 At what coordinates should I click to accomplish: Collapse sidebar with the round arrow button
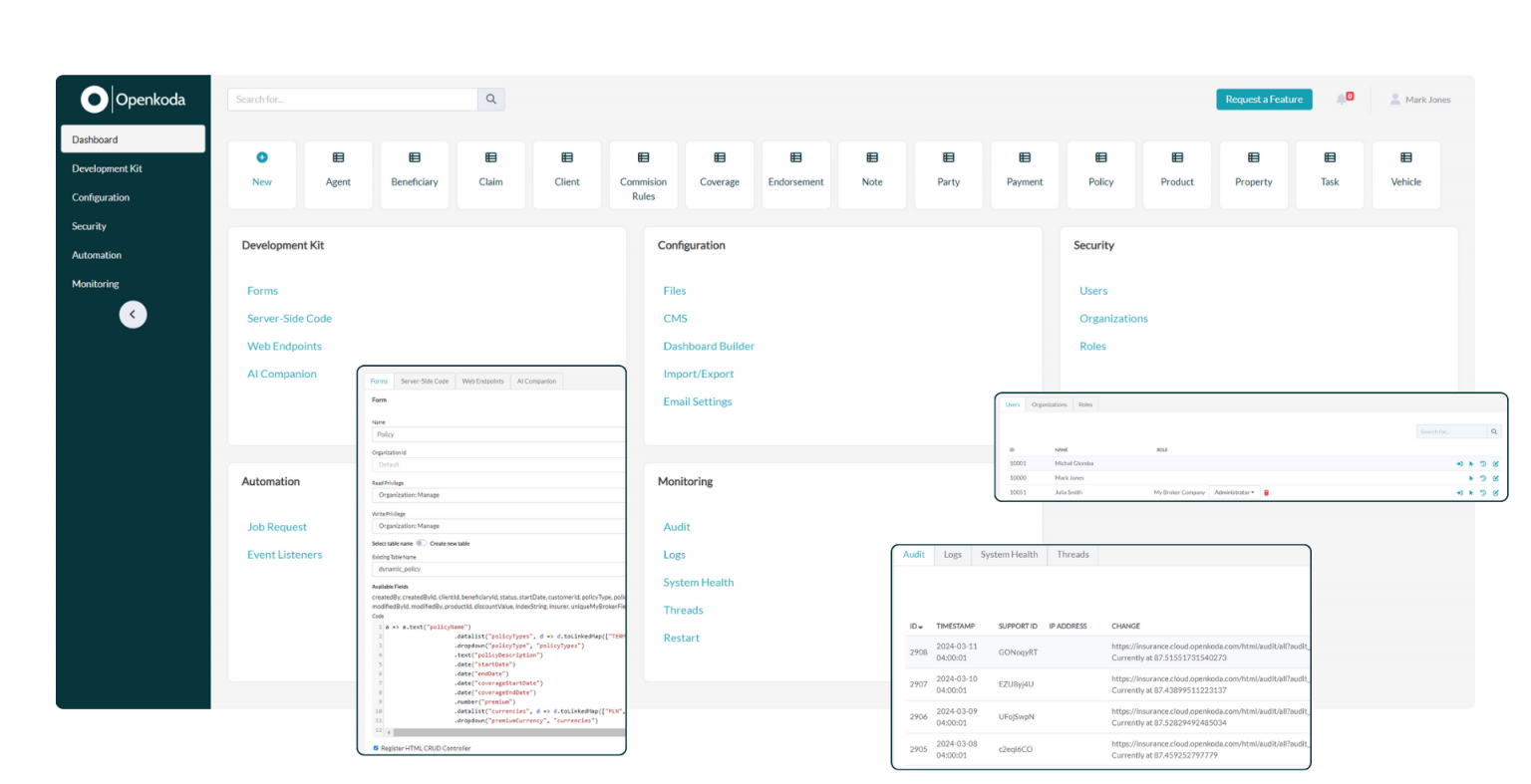(133, 315)
